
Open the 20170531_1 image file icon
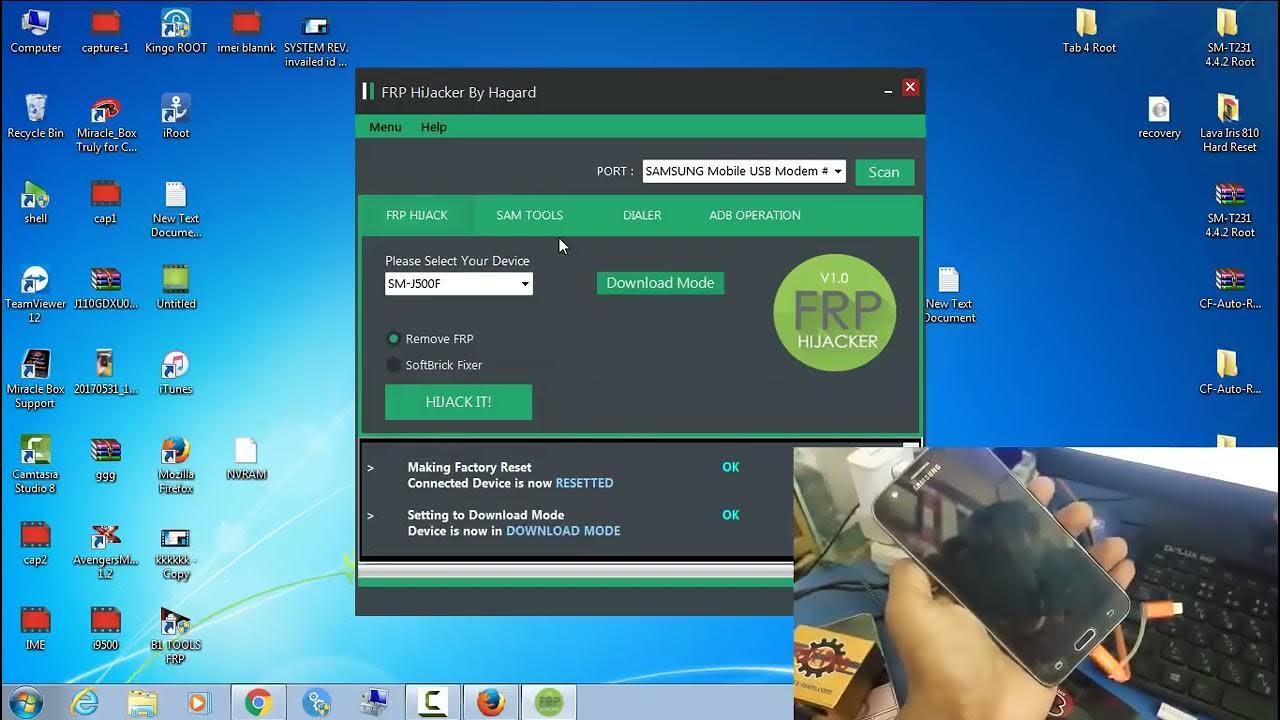pyautogui.click(x=105, y=372)
